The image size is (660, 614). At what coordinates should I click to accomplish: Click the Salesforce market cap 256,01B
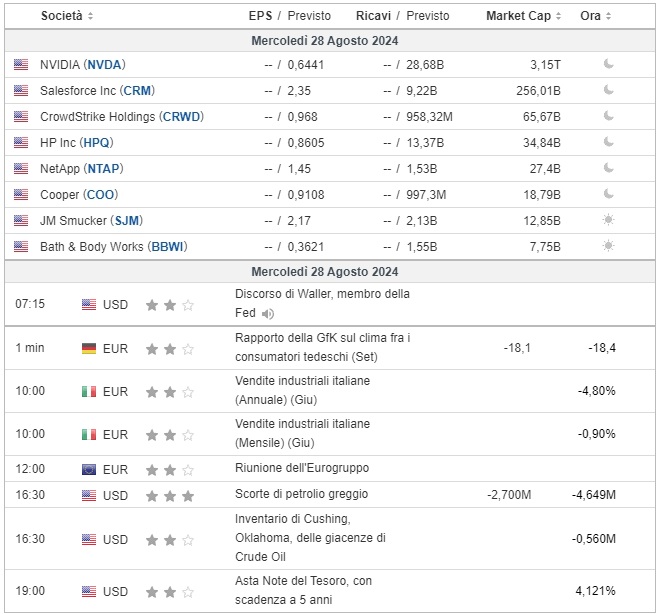click(x=539, y=91)
